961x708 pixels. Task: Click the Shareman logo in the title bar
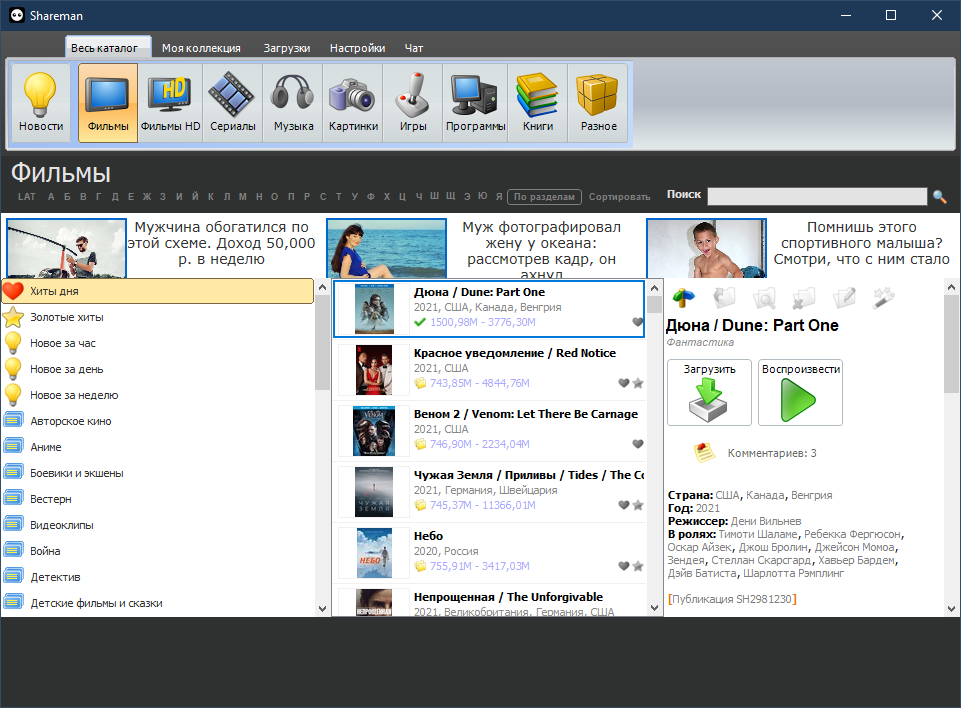[17, 15]
